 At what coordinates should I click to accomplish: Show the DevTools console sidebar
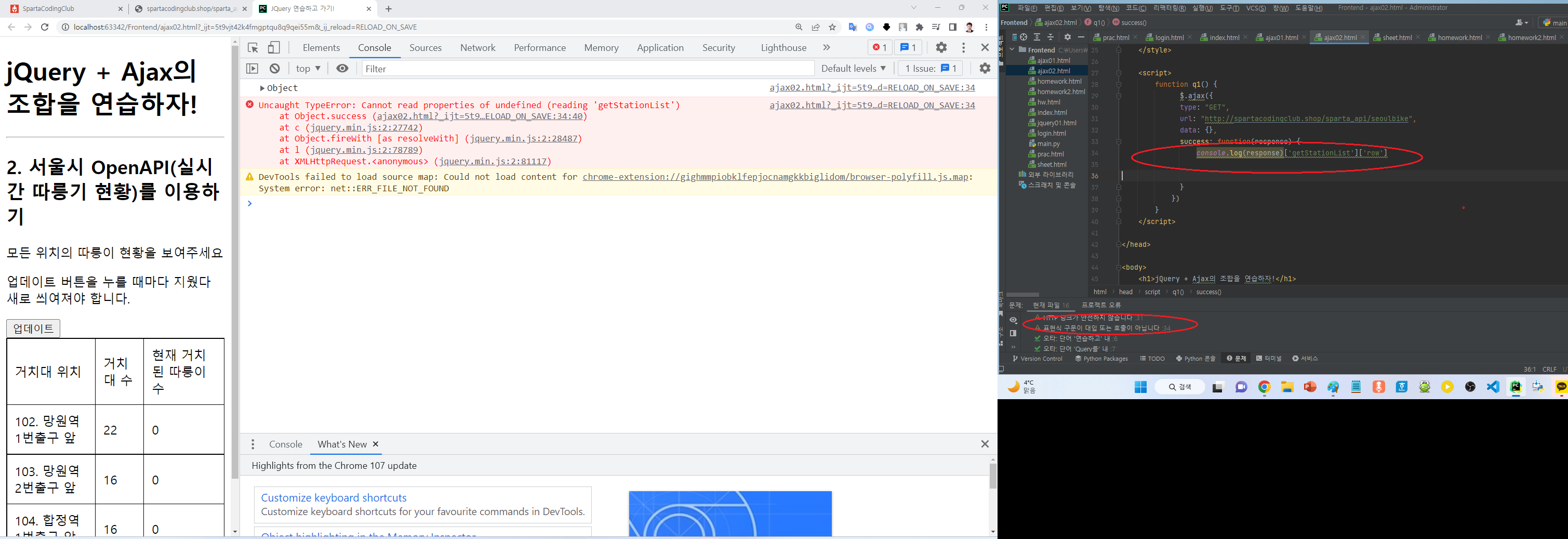[252, 69]
